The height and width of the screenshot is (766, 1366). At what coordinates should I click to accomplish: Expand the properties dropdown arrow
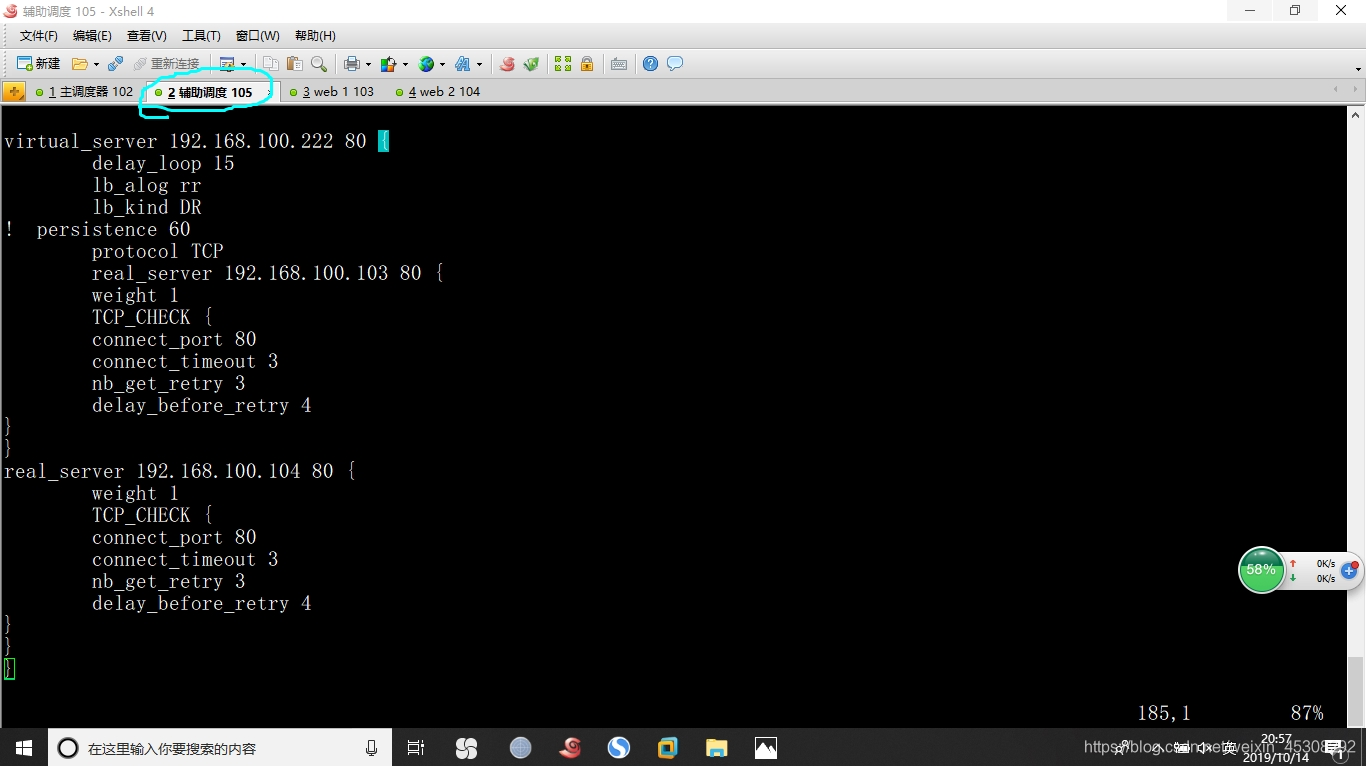pos(243,64)
